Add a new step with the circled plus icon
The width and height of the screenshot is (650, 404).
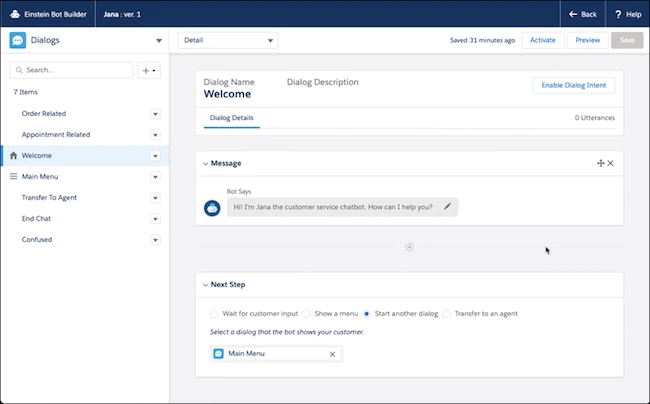tap(410, 247)
